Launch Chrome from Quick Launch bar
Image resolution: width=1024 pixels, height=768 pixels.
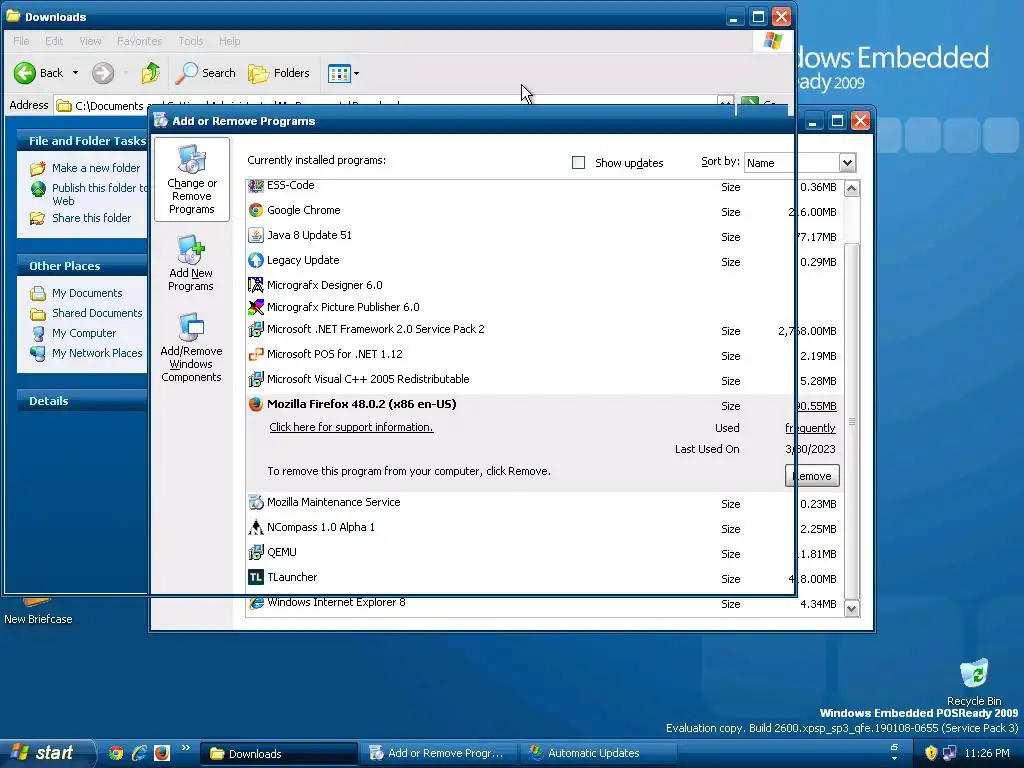116,753
